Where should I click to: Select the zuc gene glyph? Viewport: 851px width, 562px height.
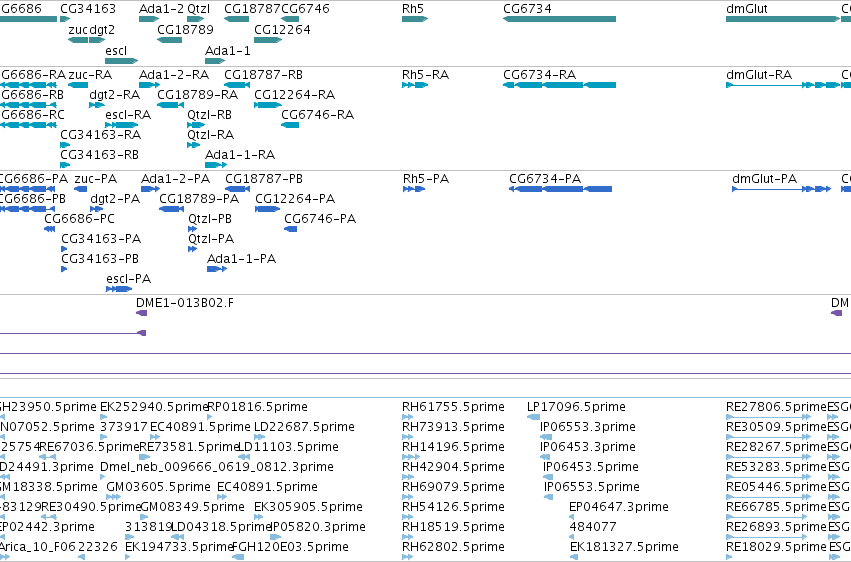pyautogui.click(x=78, y=40)
